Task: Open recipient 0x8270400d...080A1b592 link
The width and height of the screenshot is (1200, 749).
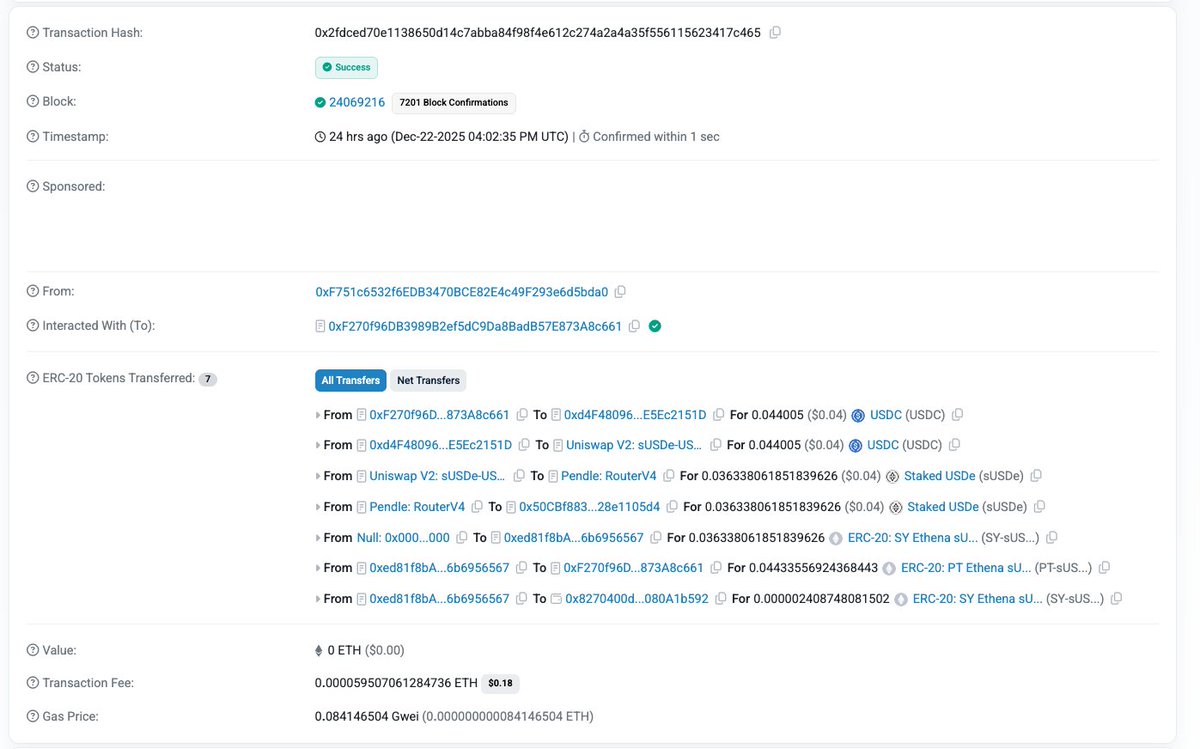Action: (x=637, y=599)
